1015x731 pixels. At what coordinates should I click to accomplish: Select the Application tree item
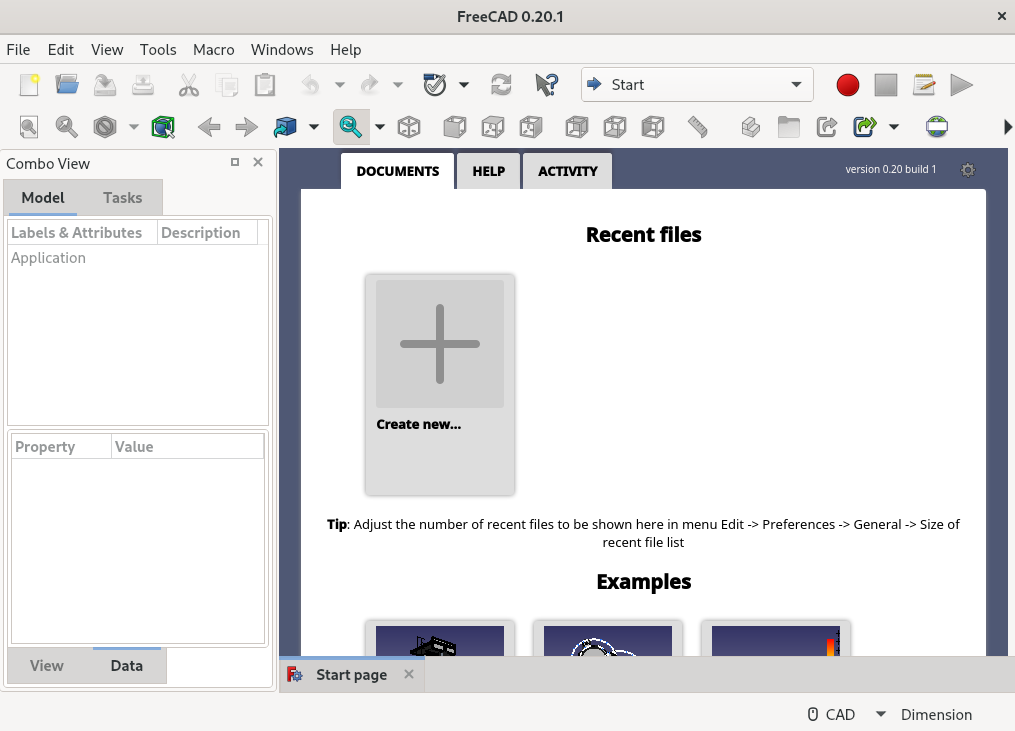pos(48,258)
